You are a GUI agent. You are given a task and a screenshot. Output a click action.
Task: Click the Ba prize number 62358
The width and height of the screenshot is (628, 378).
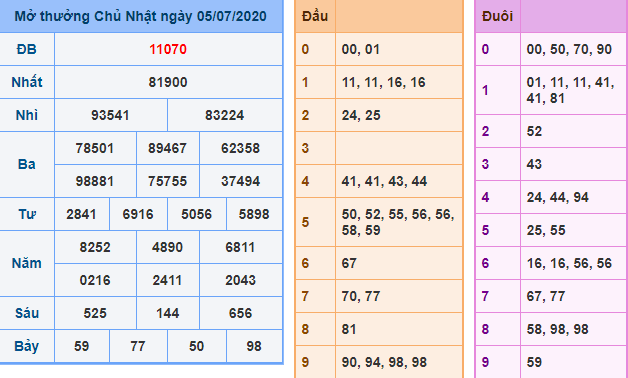[x=240, y=148]
